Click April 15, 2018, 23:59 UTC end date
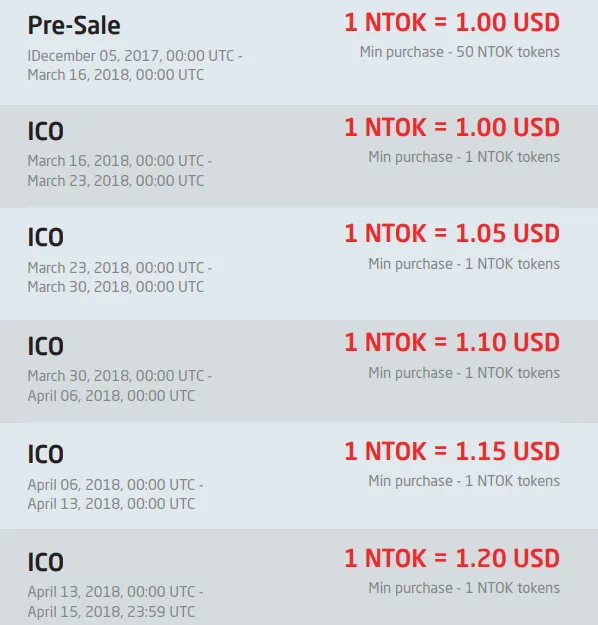 point(111,612)
